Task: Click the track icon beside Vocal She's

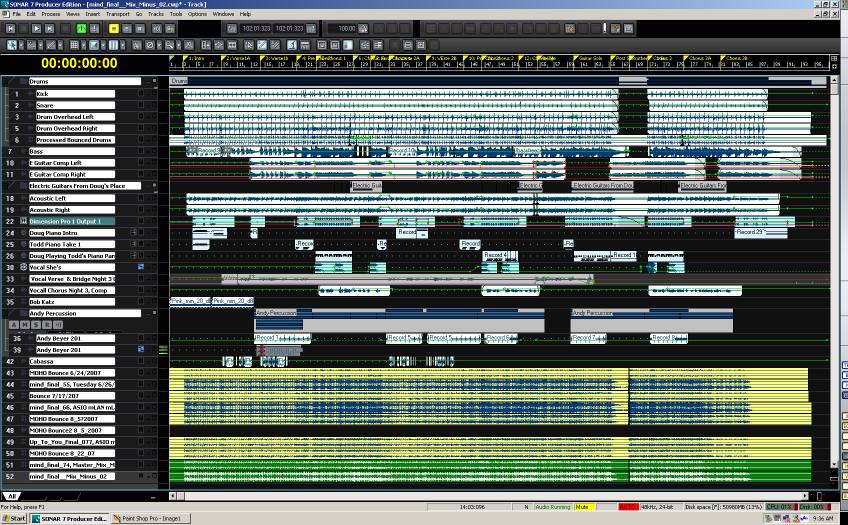Action: (x=22, y=267)
